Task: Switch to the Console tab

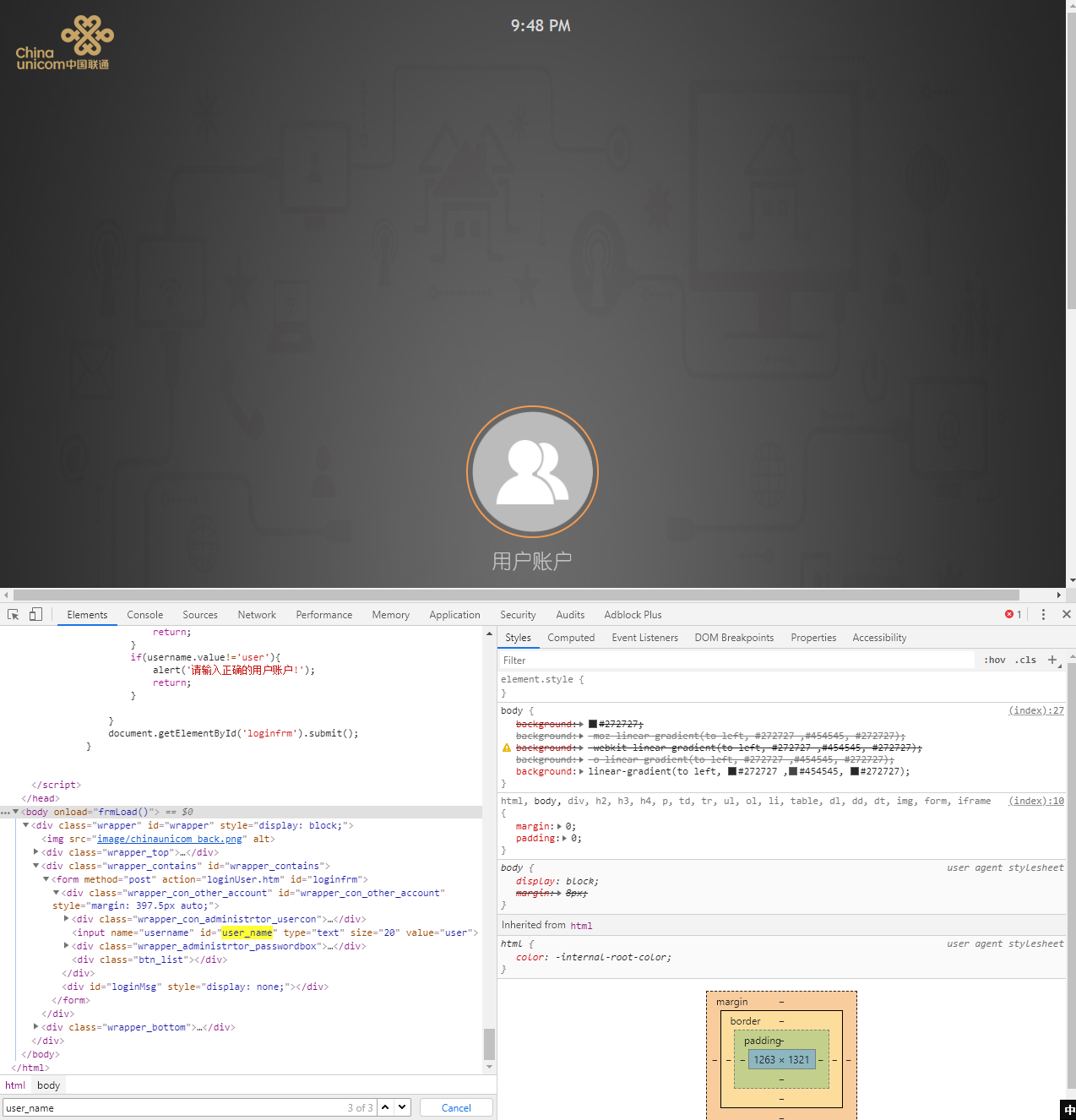Action: click(x=144, y=615)
